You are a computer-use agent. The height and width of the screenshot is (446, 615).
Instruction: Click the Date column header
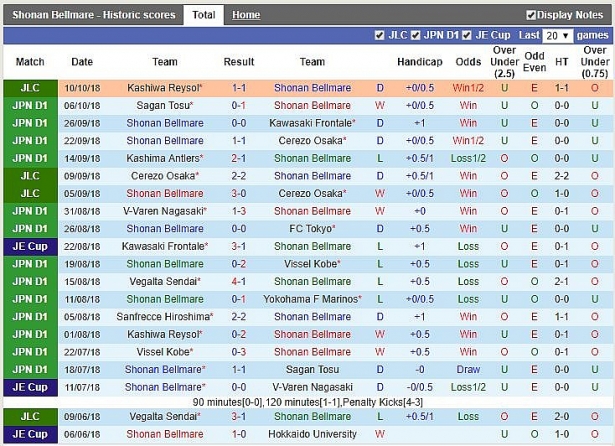coord(82,62)
